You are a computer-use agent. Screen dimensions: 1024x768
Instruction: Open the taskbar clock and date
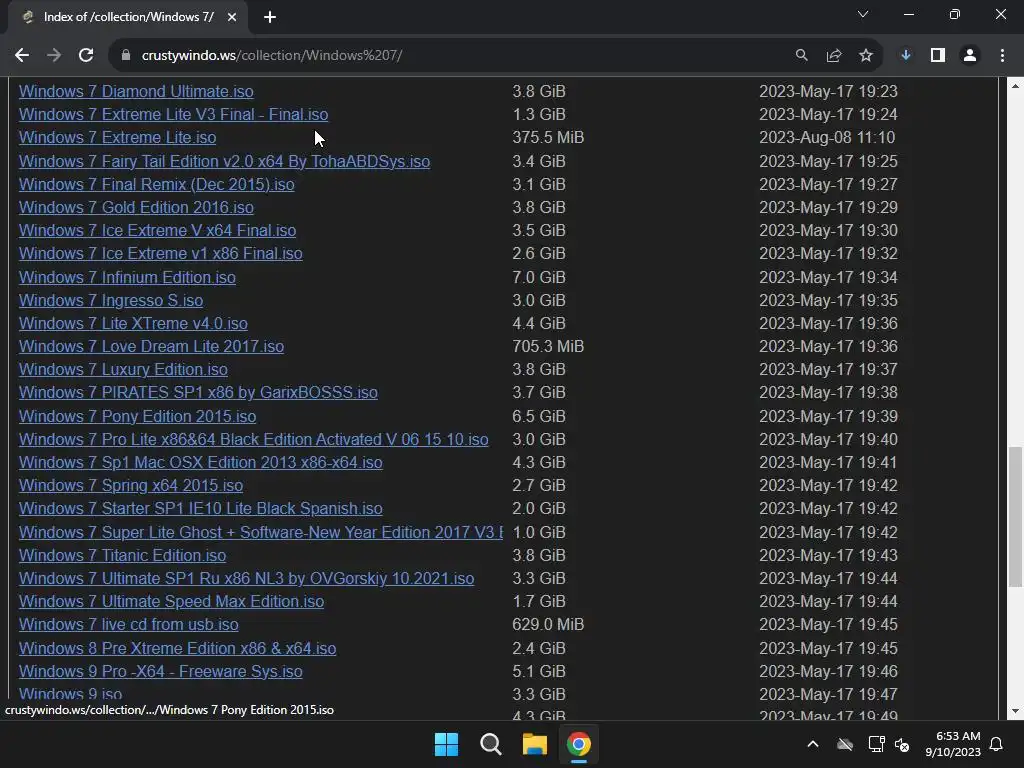pyautogui.click(x=953, y=744)
